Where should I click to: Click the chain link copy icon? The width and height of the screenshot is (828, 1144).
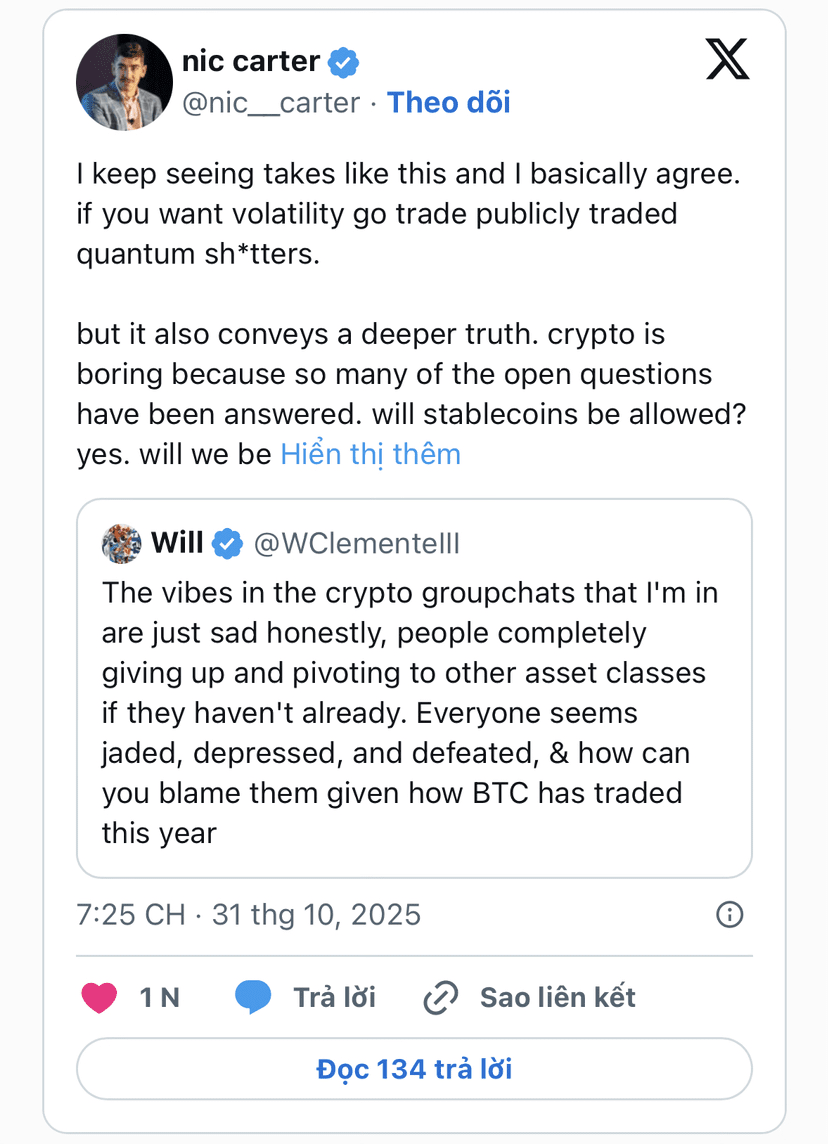pyautogui.click(x=440, y=997)
